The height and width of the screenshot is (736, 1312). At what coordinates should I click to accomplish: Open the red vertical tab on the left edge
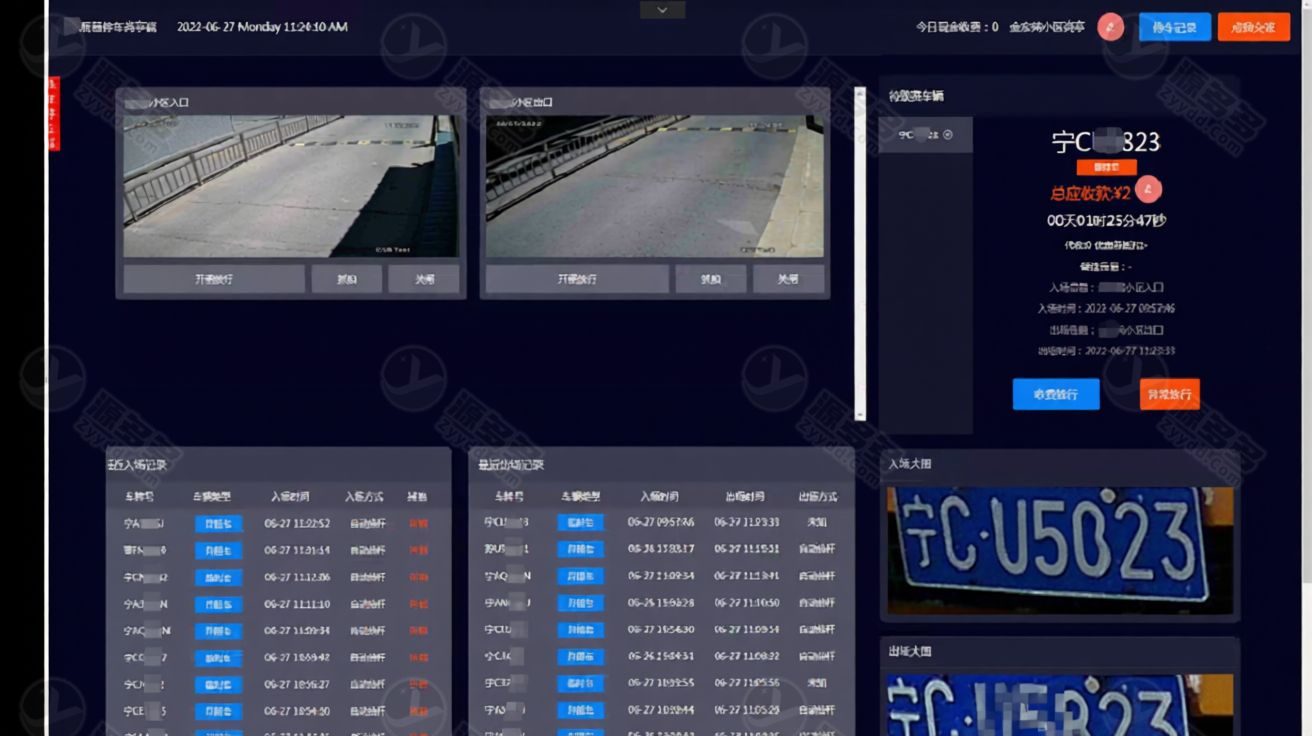pos(54,113)
